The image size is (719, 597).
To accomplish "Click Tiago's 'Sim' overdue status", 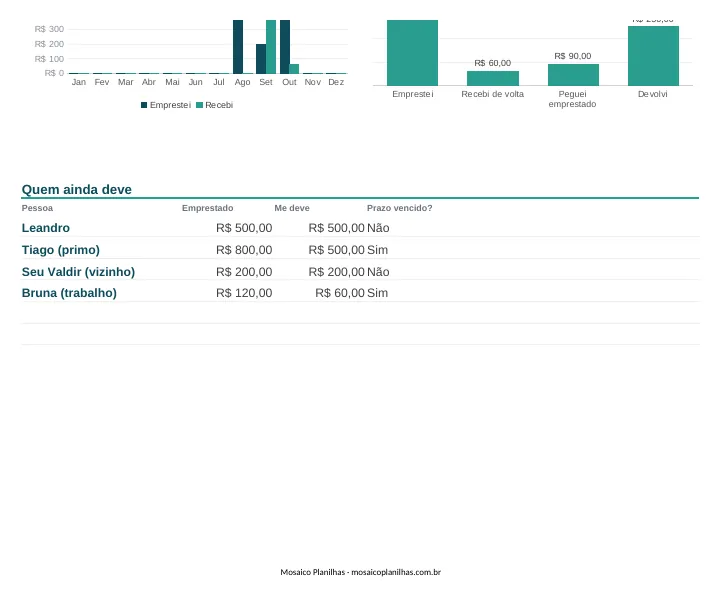I will pos(377,250).
